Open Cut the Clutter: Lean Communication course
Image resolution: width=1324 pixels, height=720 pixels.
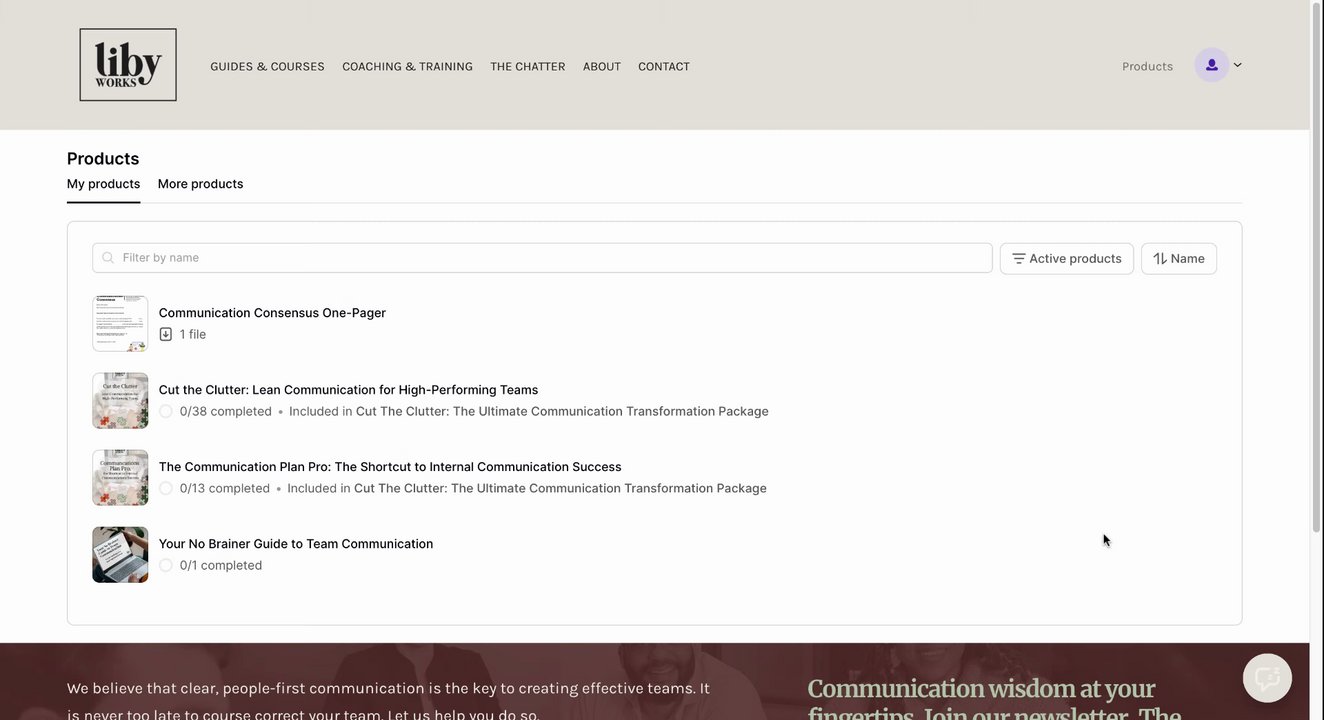[348, 390]
